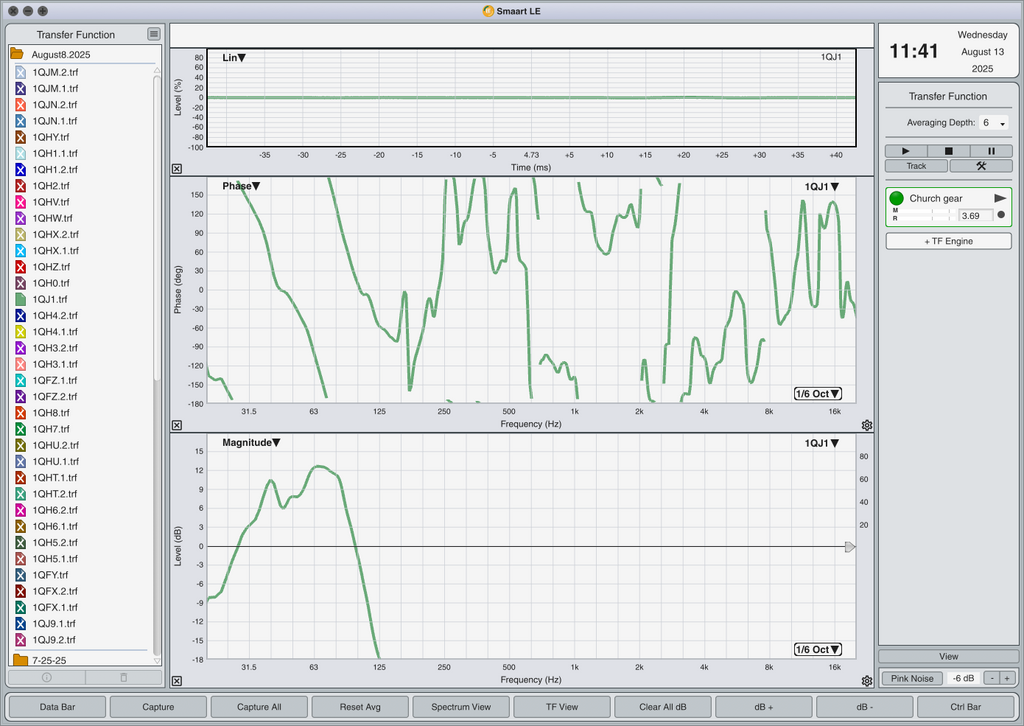
Task: Click the magnitude threshold arrow marker at 0 dB
Action: point(850,546)
